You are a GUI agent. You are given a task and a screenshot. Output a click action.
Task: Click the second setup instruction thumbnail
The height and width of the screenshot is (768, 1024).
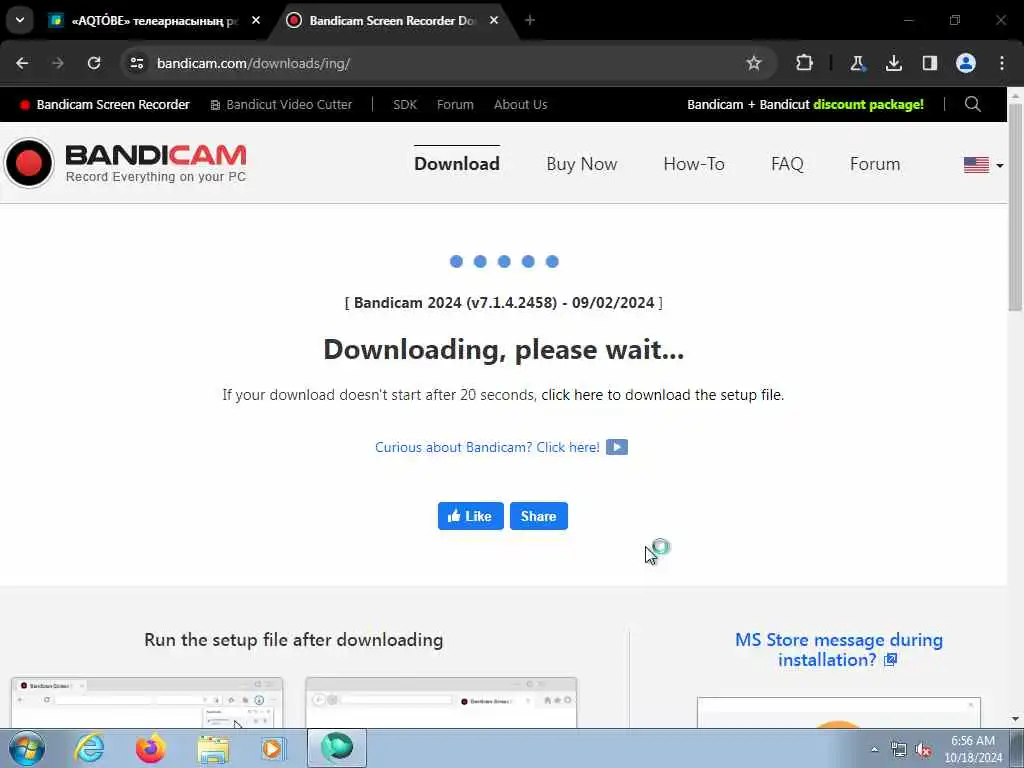441,703
